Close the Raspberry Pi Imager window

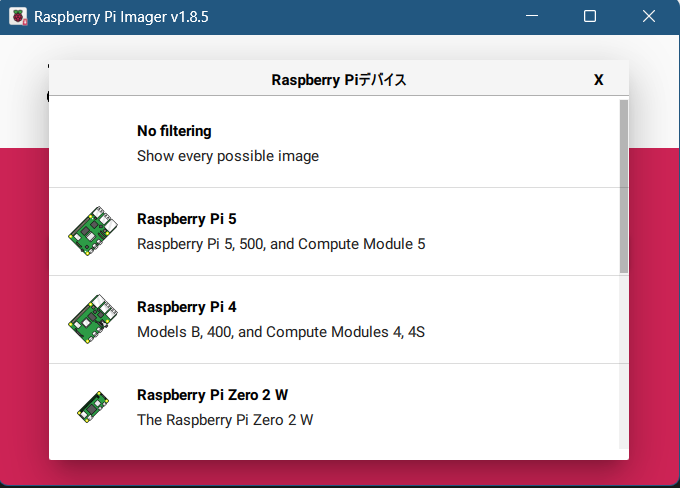pos(649,16)
